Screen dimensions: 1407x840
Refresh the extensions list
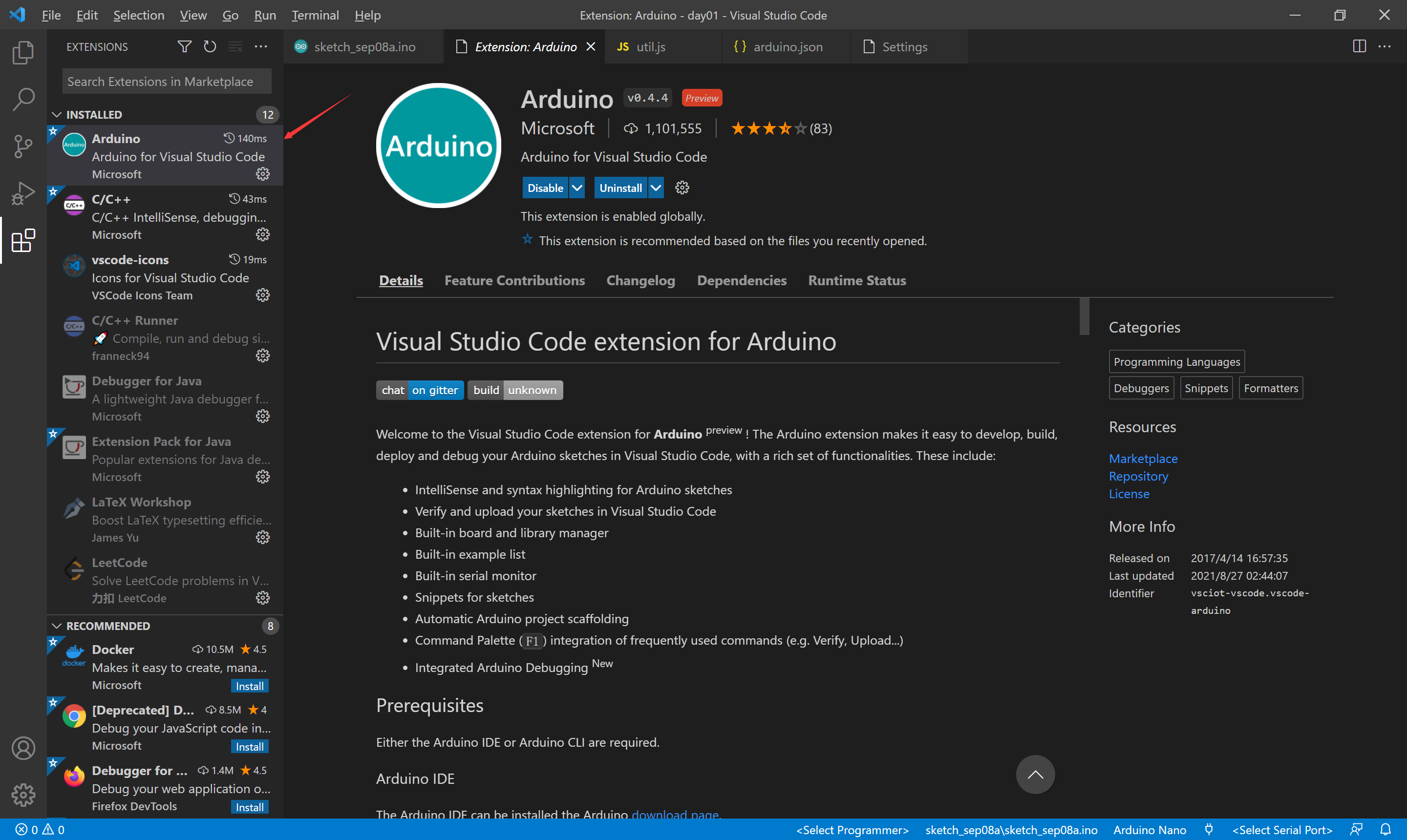210,46
